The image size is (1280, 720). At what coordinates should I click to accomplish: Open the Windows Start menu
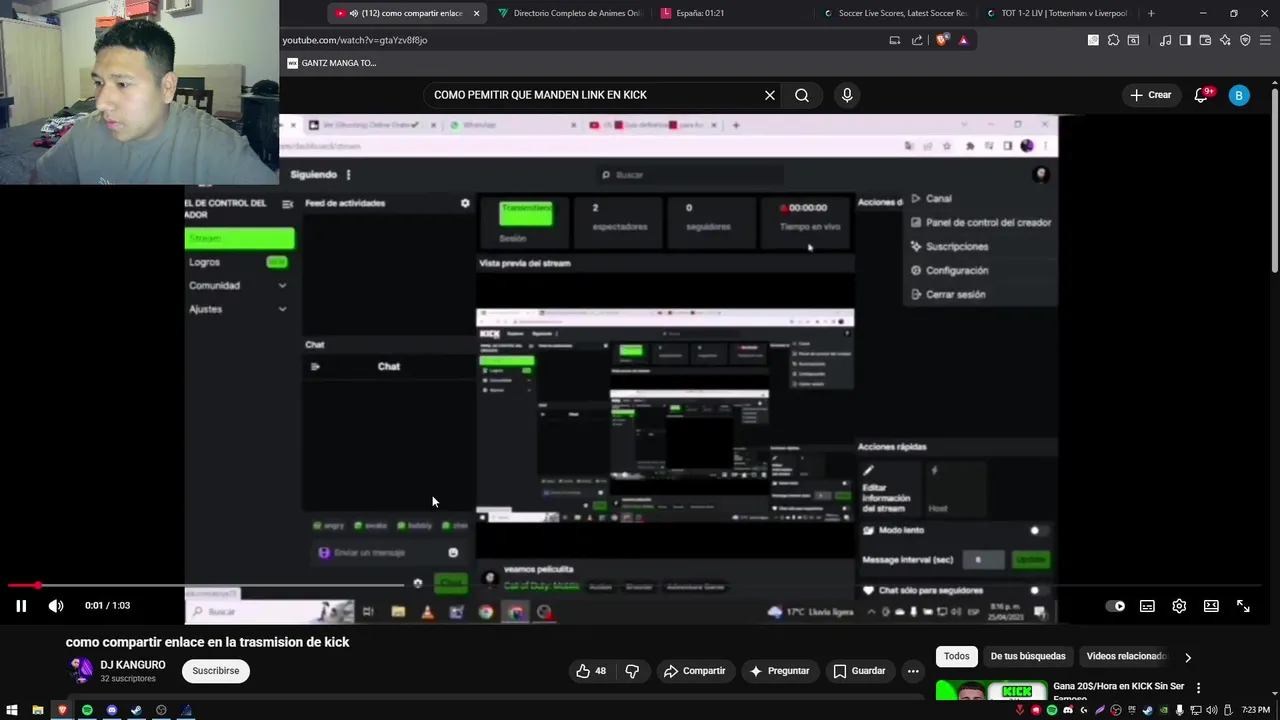point(12,711)
